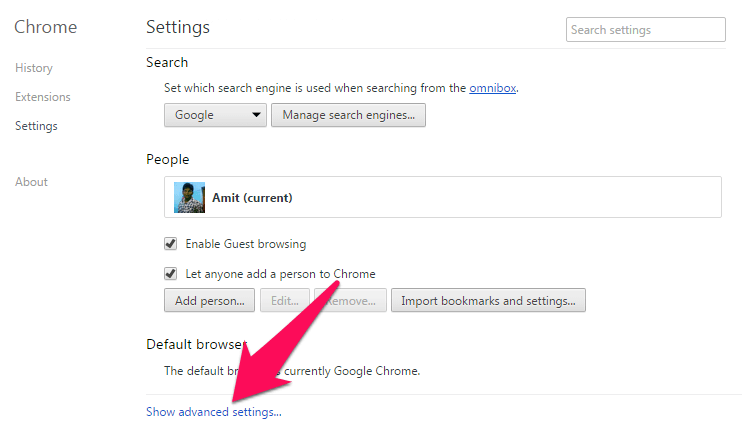Expand Show advanced settings link
The height and width of the screenshot is (438, 742).
pyautogui.click(x=214, y=412)
